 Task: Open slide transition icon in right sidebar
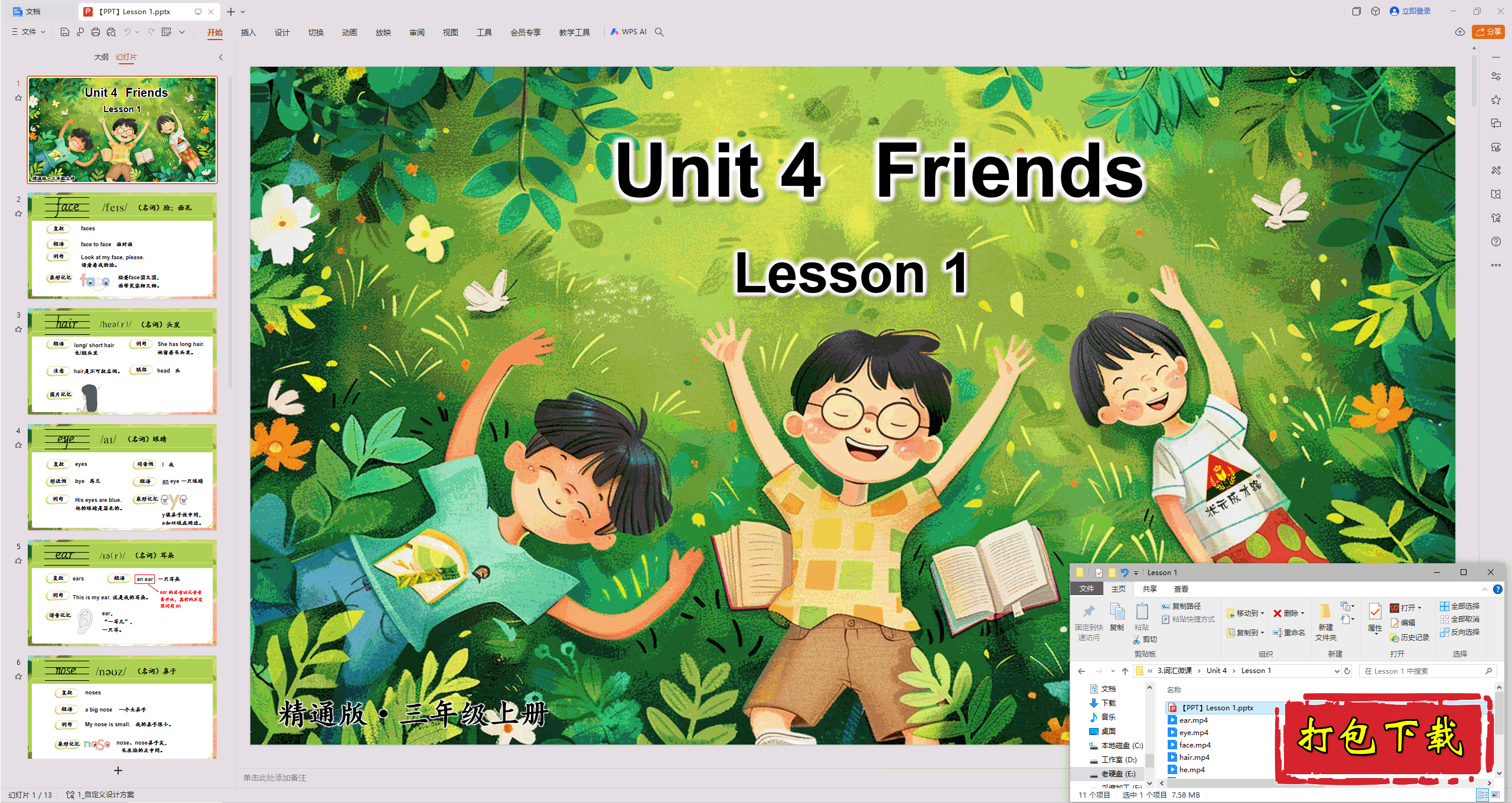pos(1496,123)
